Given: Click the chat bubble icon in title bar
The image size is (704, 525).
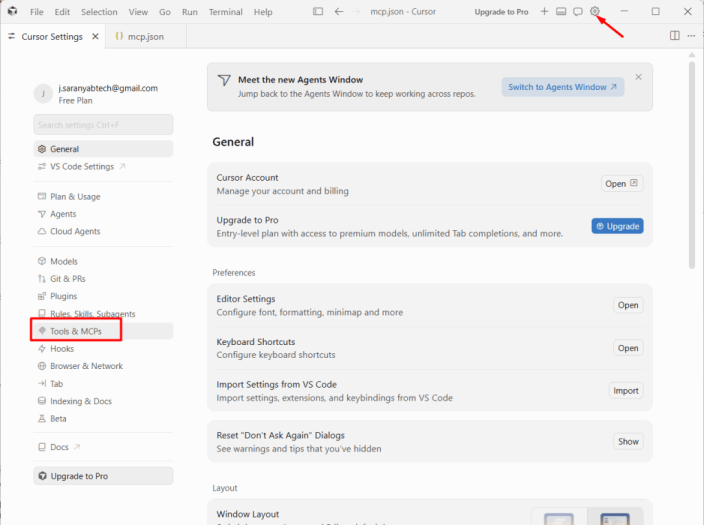Looking at the screenshot, I should click(578, 11).
